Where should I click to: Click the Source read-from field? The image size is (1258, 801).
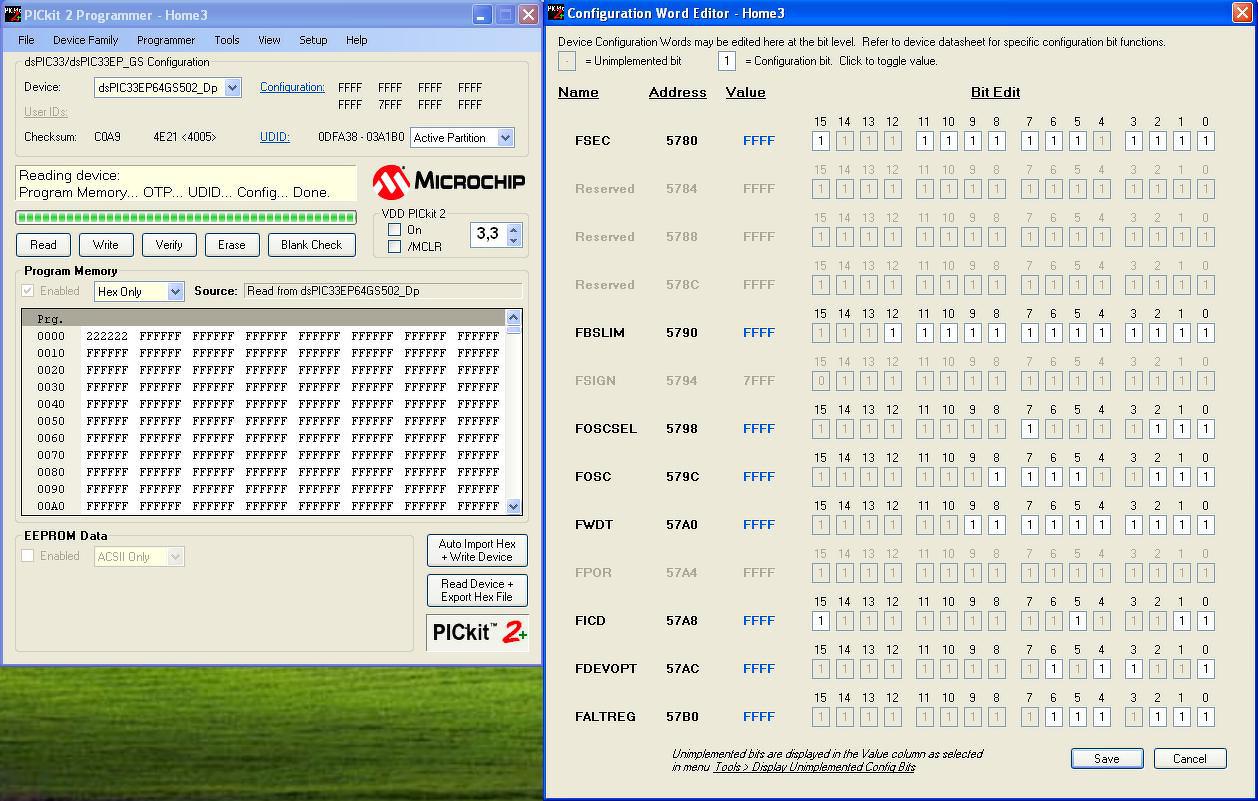tap(383, 291)
